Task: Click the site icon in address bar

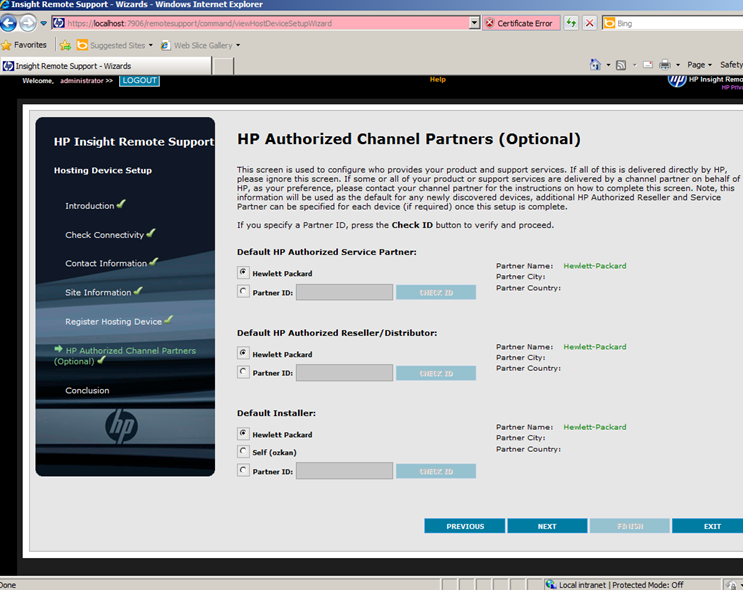Action: (59, 23)
